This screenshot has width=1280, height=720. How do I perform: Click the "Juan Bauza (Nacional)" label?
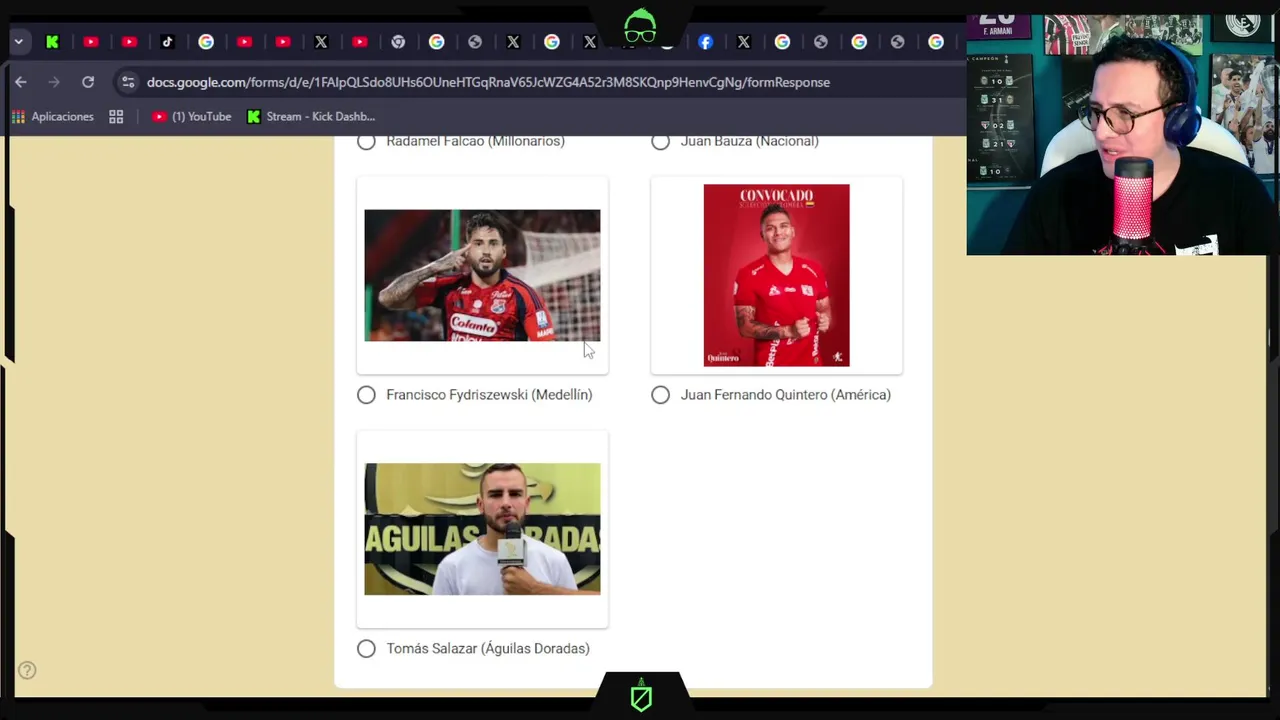749,141
